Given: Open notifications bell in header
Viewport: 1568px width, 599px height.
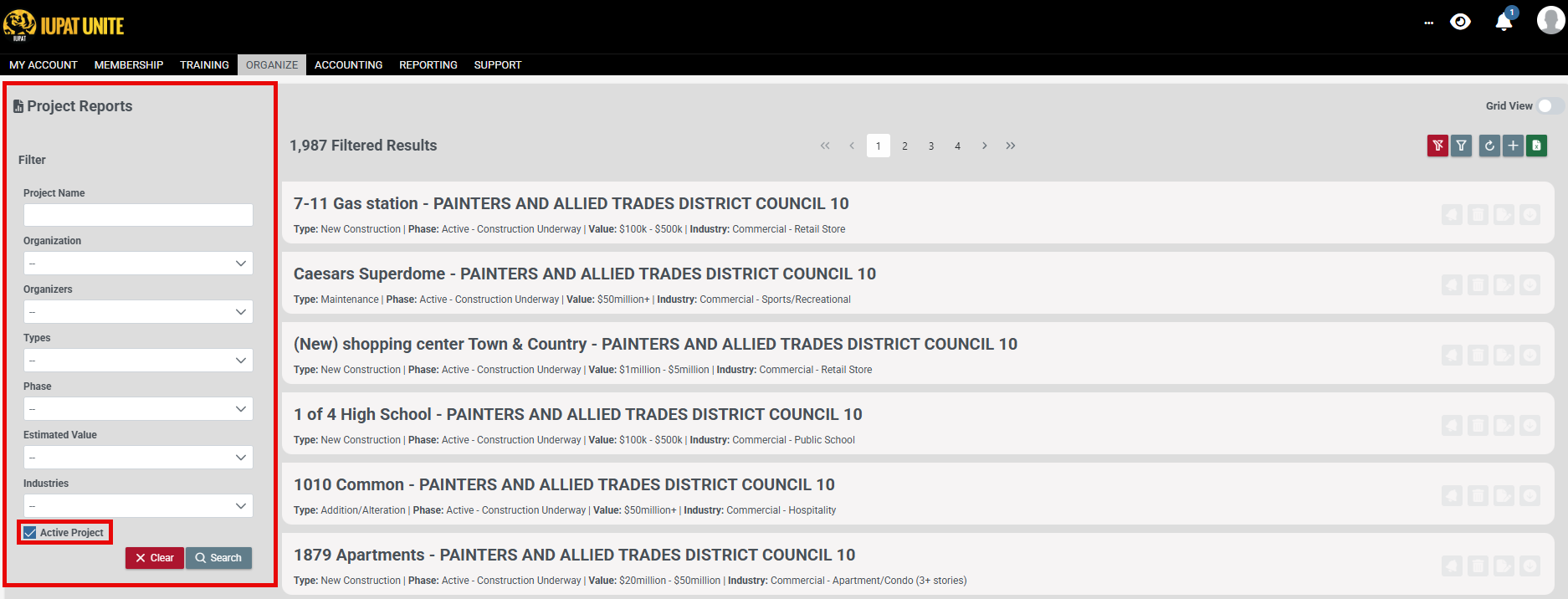Looking at the screenshot, I should pyautogui.click(x=1504, y=23).
